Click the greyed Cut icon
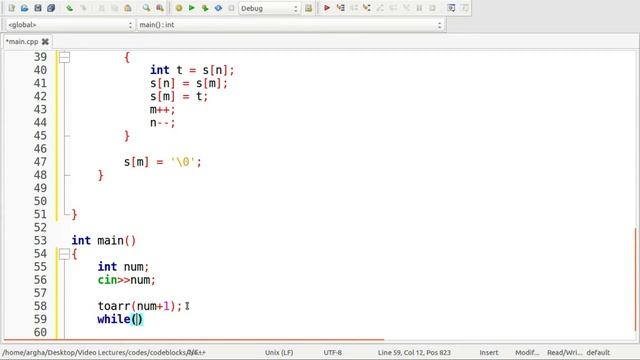This screenshot has width=640, height=360. click(x=102, y=8)
